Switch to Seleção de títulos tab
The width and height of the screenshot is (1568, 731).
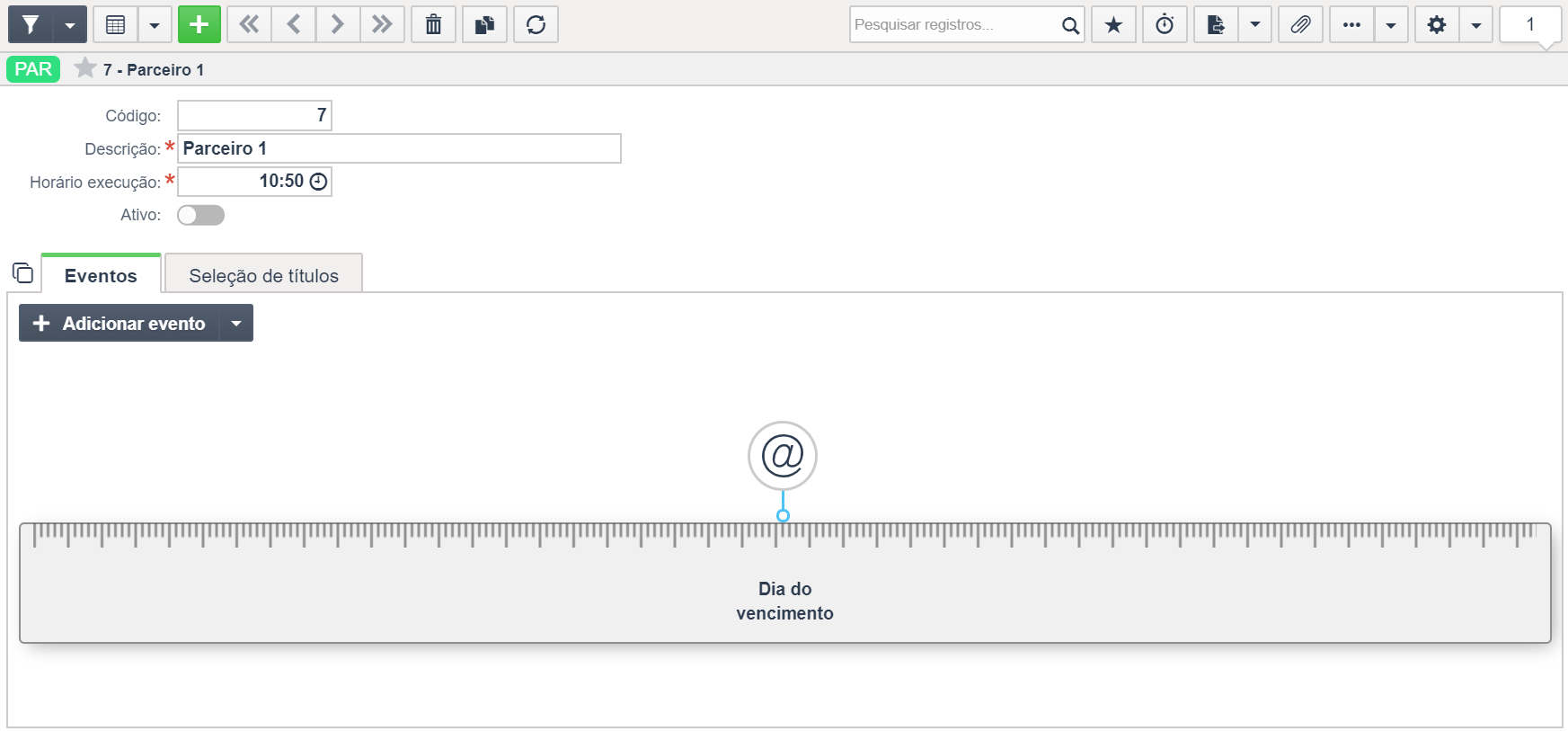pos(263,275)
